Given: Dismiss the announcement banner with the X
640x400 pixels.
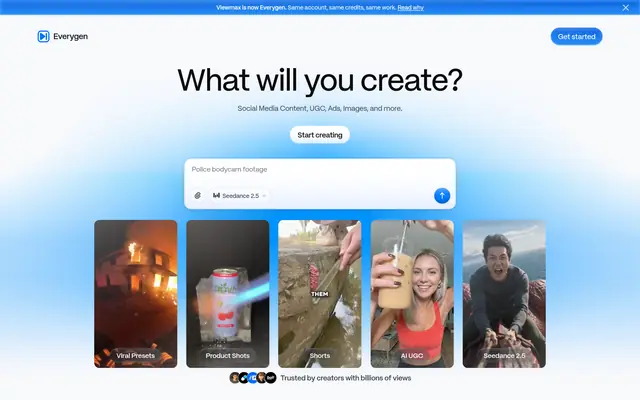Looking at the screenshot, I should tap(625, 7).
